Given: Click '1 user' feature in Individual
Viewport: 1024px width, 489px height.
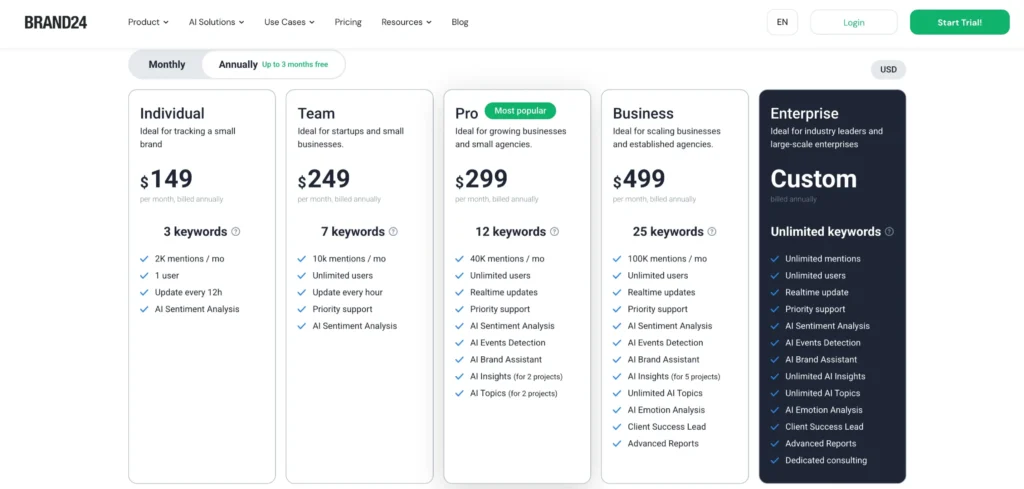Looking at the screenshot, I should click(167, 276).
